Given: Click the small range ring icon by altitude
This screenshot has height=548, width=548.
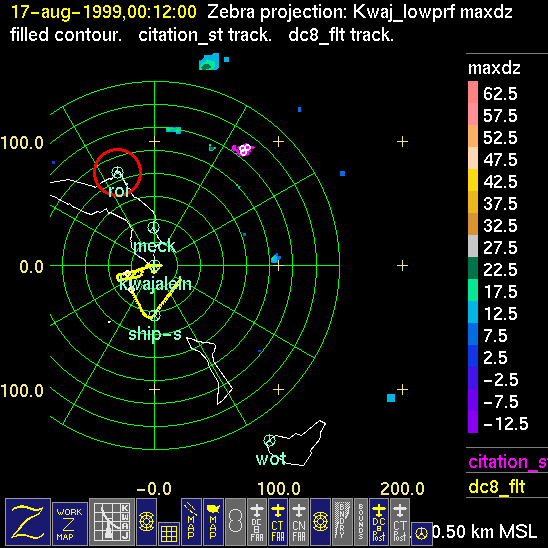Looking at the screenshot, I should tap(422, 534).
